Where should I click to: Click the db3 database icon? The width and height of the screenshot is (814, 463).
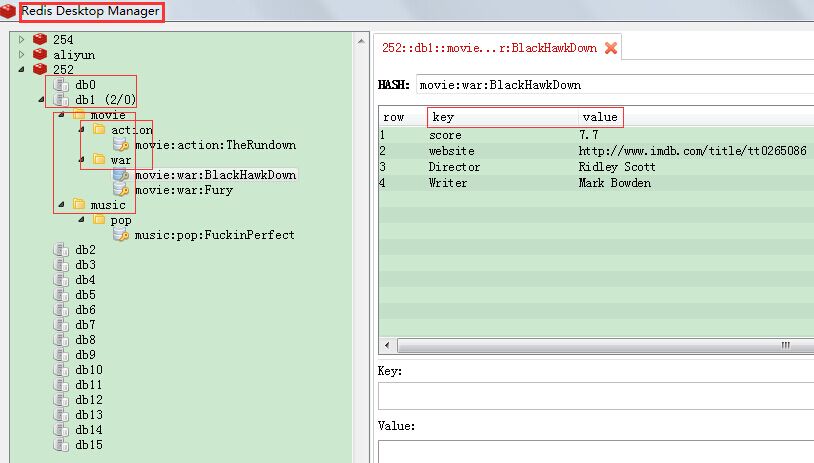(x=61, y=265)
